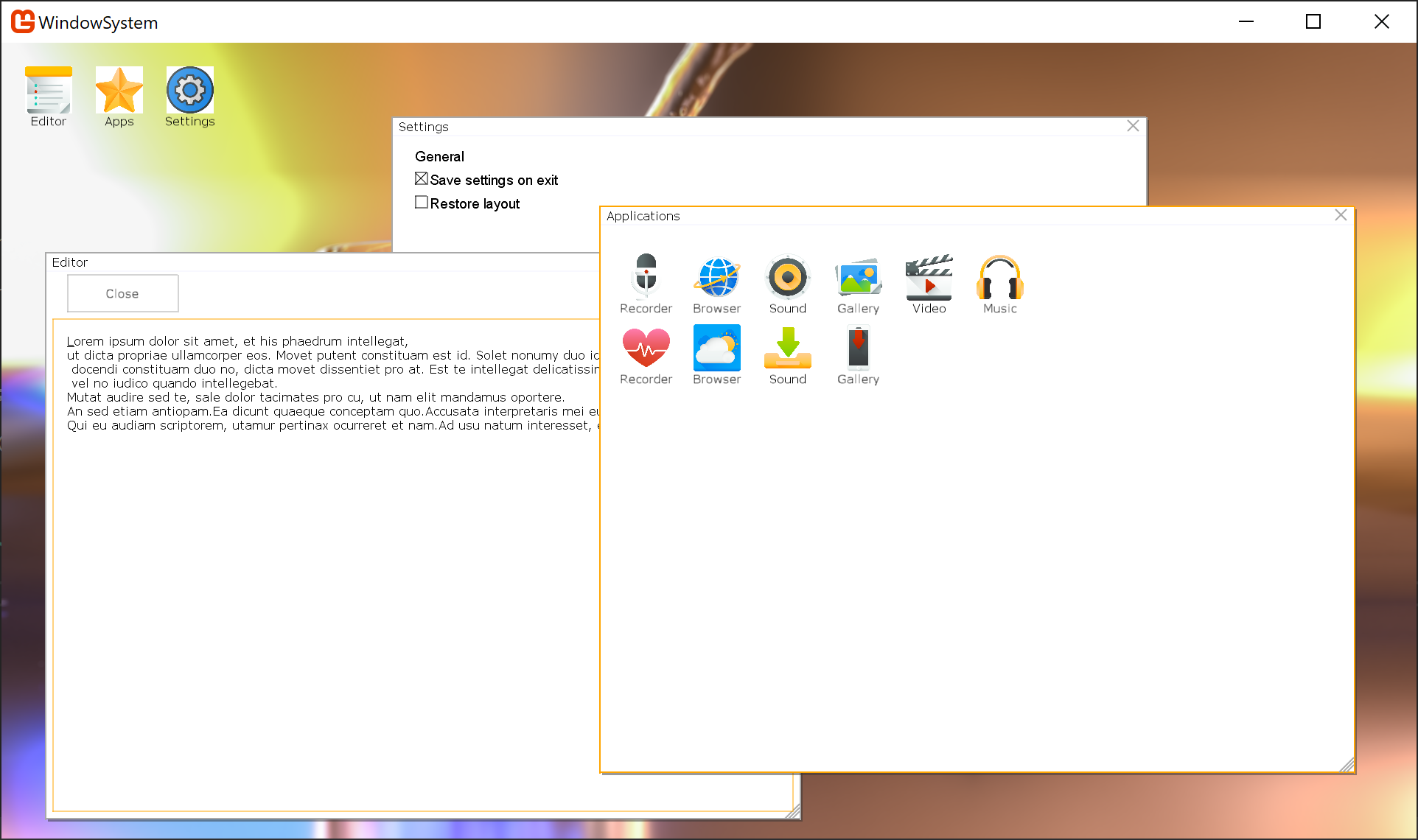Screen dimensions: 1418x840
Task: Open the phone Gallery app icon
Action: [x=858, y=348]
